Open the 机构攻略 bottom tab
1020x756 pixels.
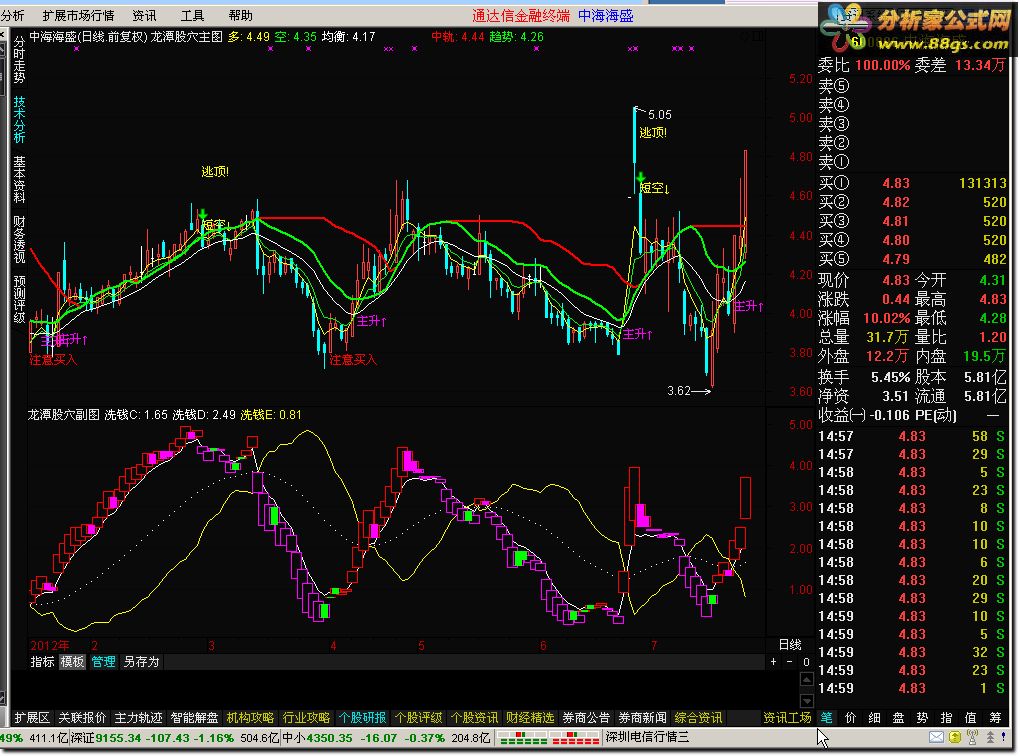pyautogui.click(x=250, y=718)
